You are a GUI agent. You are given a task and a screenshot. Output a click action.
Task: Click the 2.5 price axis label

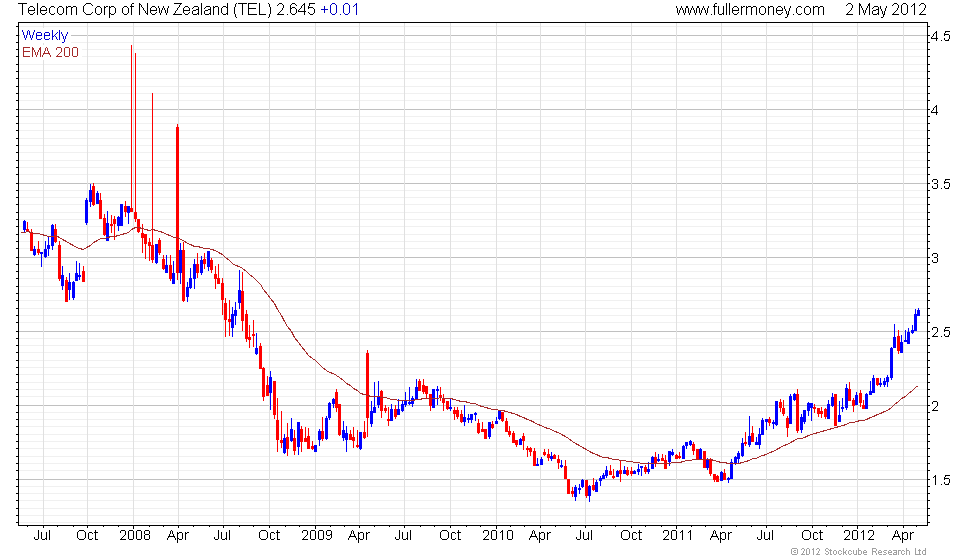[941, 332]
